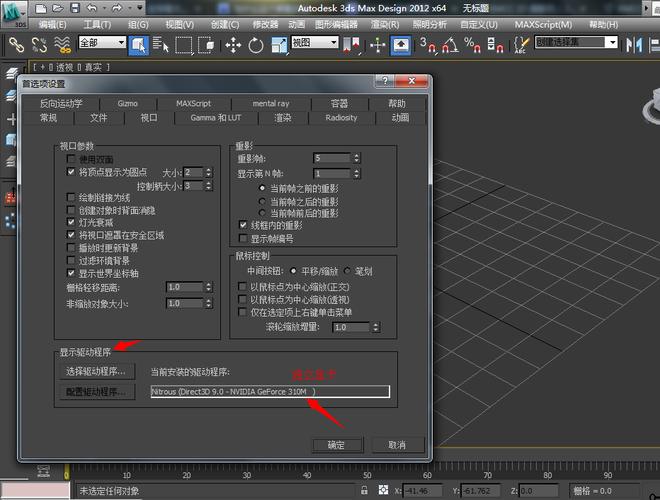The width and height of the screenshot is (660, 500).
Task: Choose the Rectangular Selection Region tool
Action: pos(184,45)
